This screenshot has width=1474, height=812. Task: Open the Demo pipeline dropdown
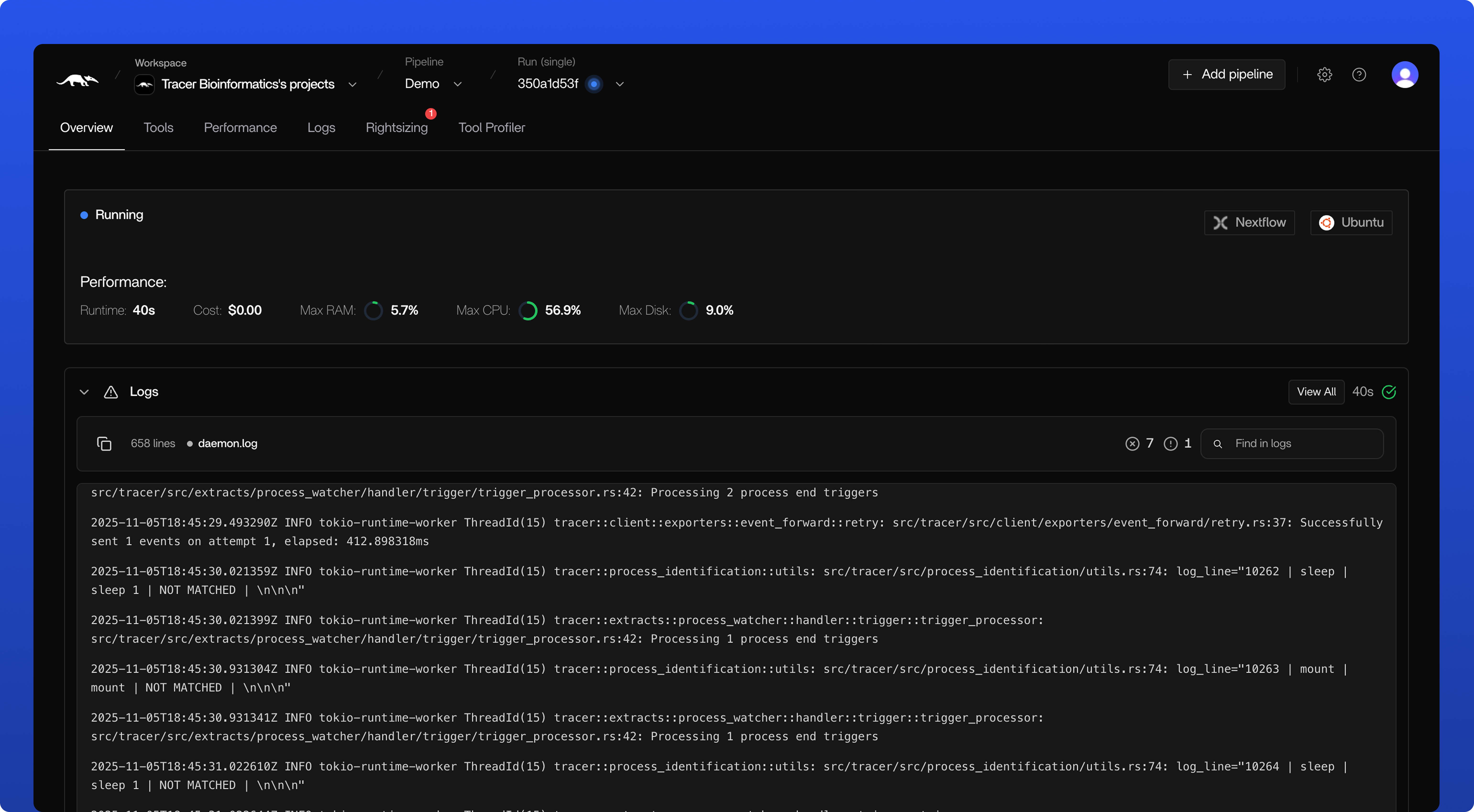[457, 84]
